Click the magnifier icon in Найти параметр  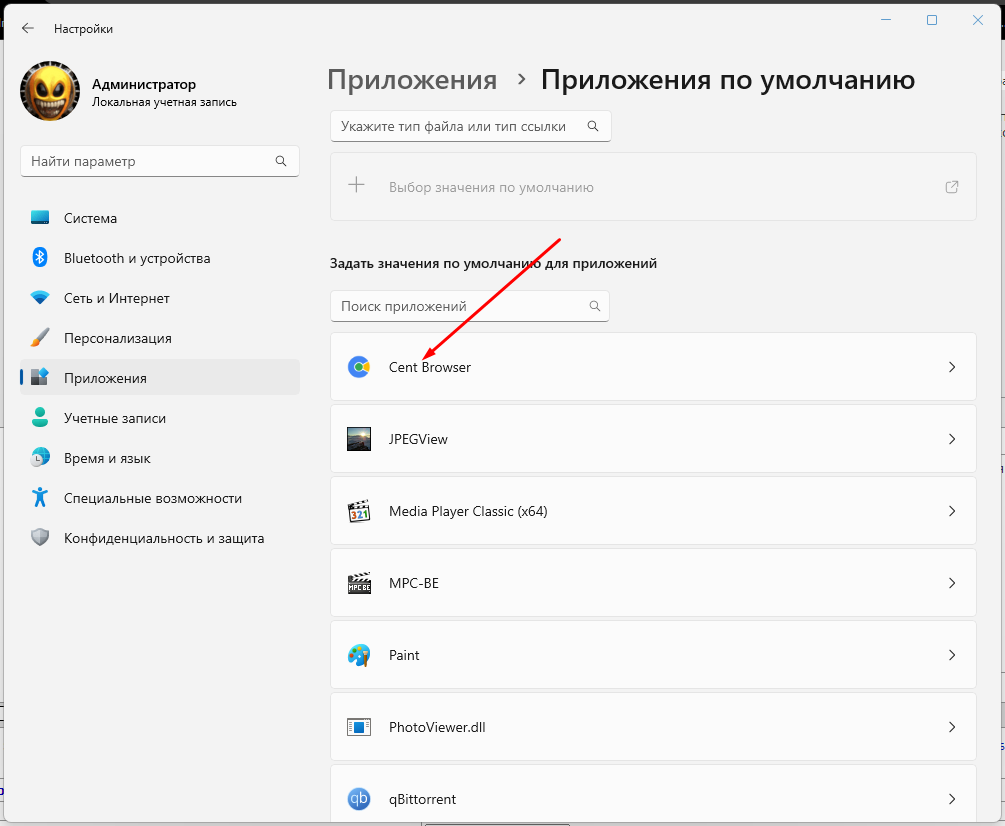[281, 161]
